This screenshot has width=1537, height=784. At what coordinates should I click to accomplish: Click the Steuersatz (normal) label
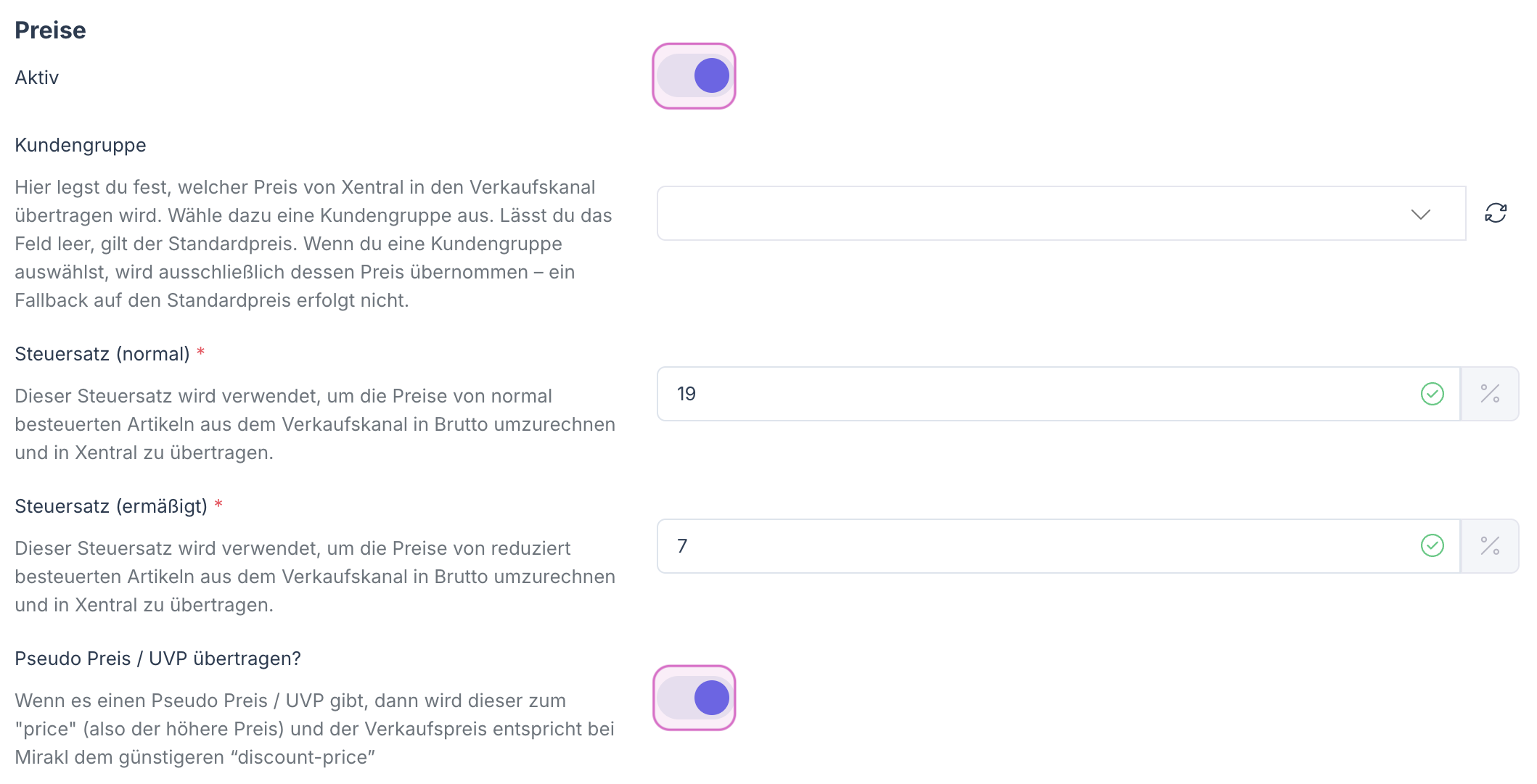pyautogui.click(x=102, y=354)
